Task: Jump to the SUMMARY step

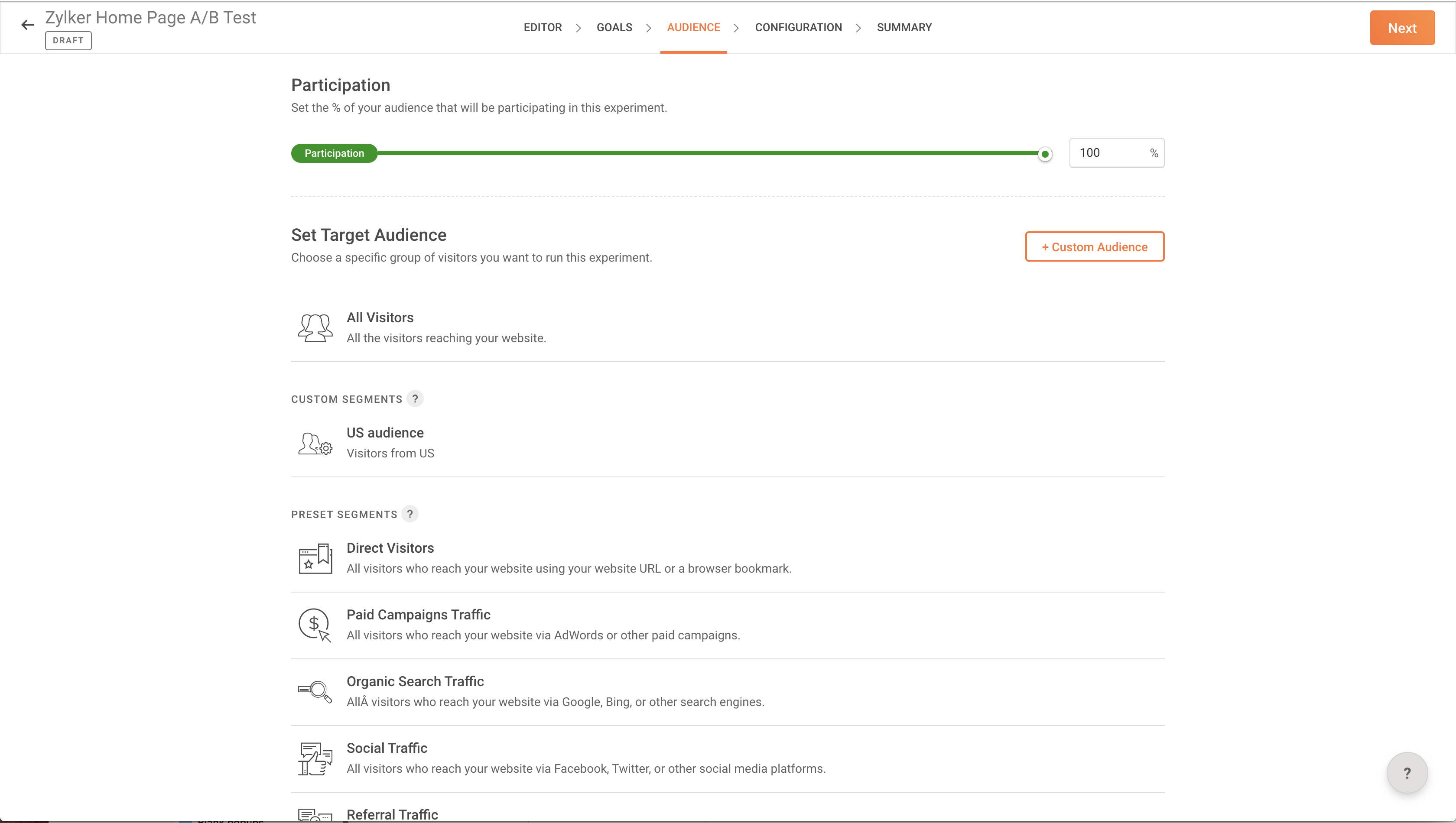Action: click(x=903, y=27)
